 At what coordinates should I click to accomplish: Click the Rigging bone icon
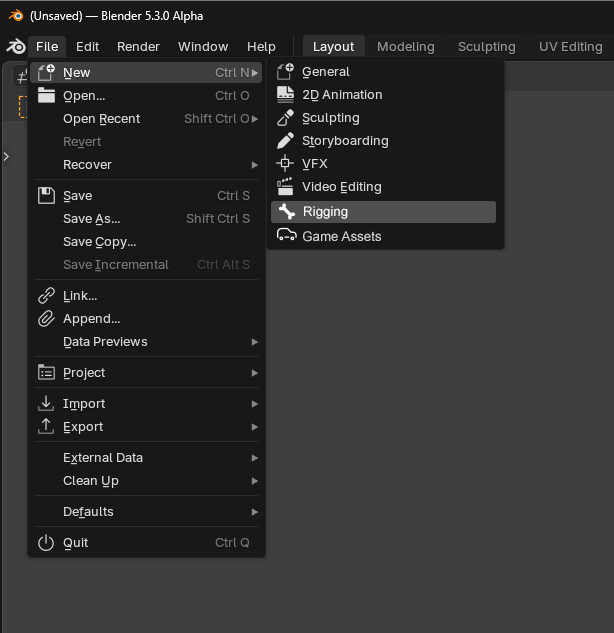[x=287, y=212]
